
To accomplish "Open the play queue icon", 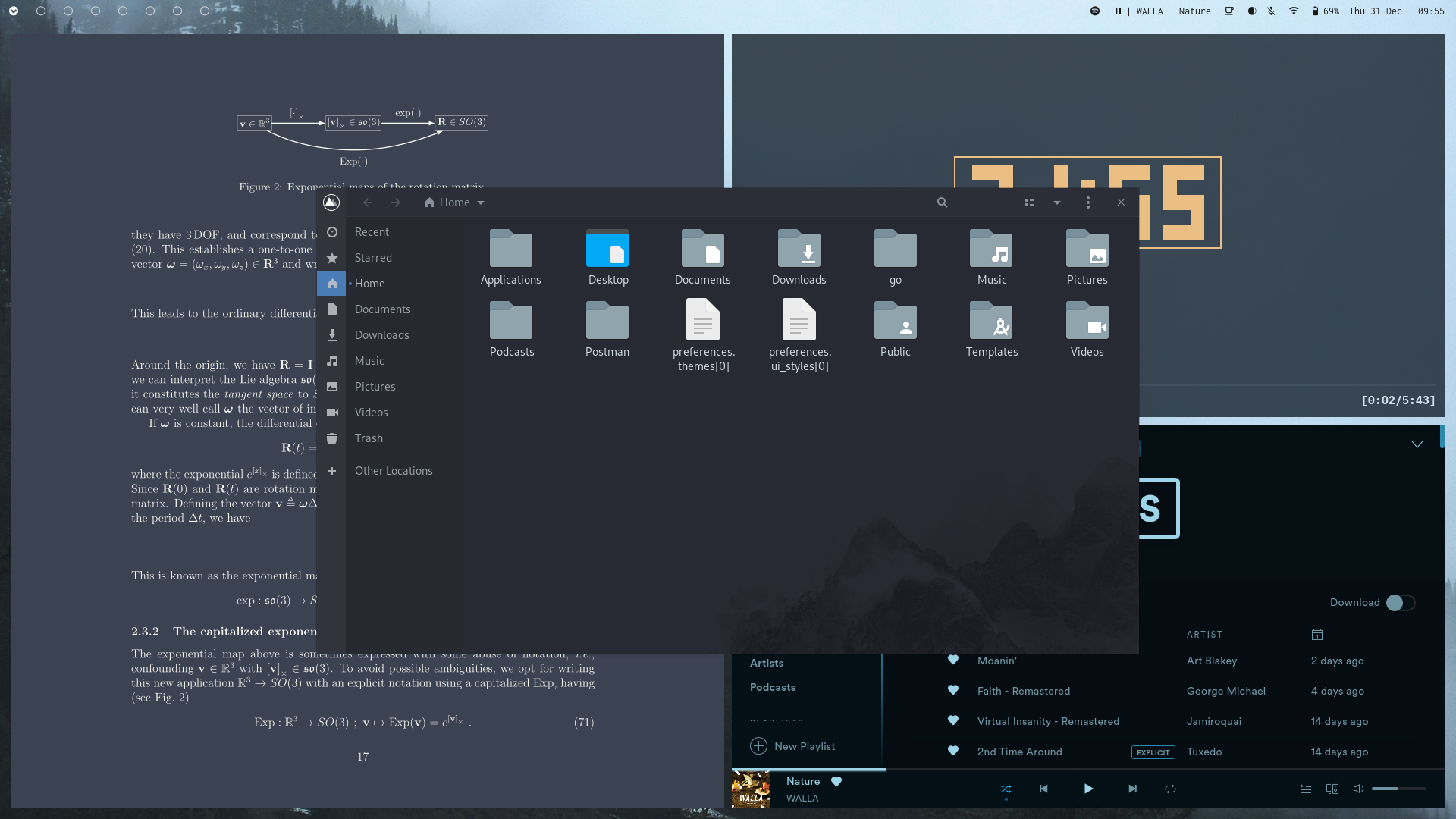I will tap(1306, 789).
